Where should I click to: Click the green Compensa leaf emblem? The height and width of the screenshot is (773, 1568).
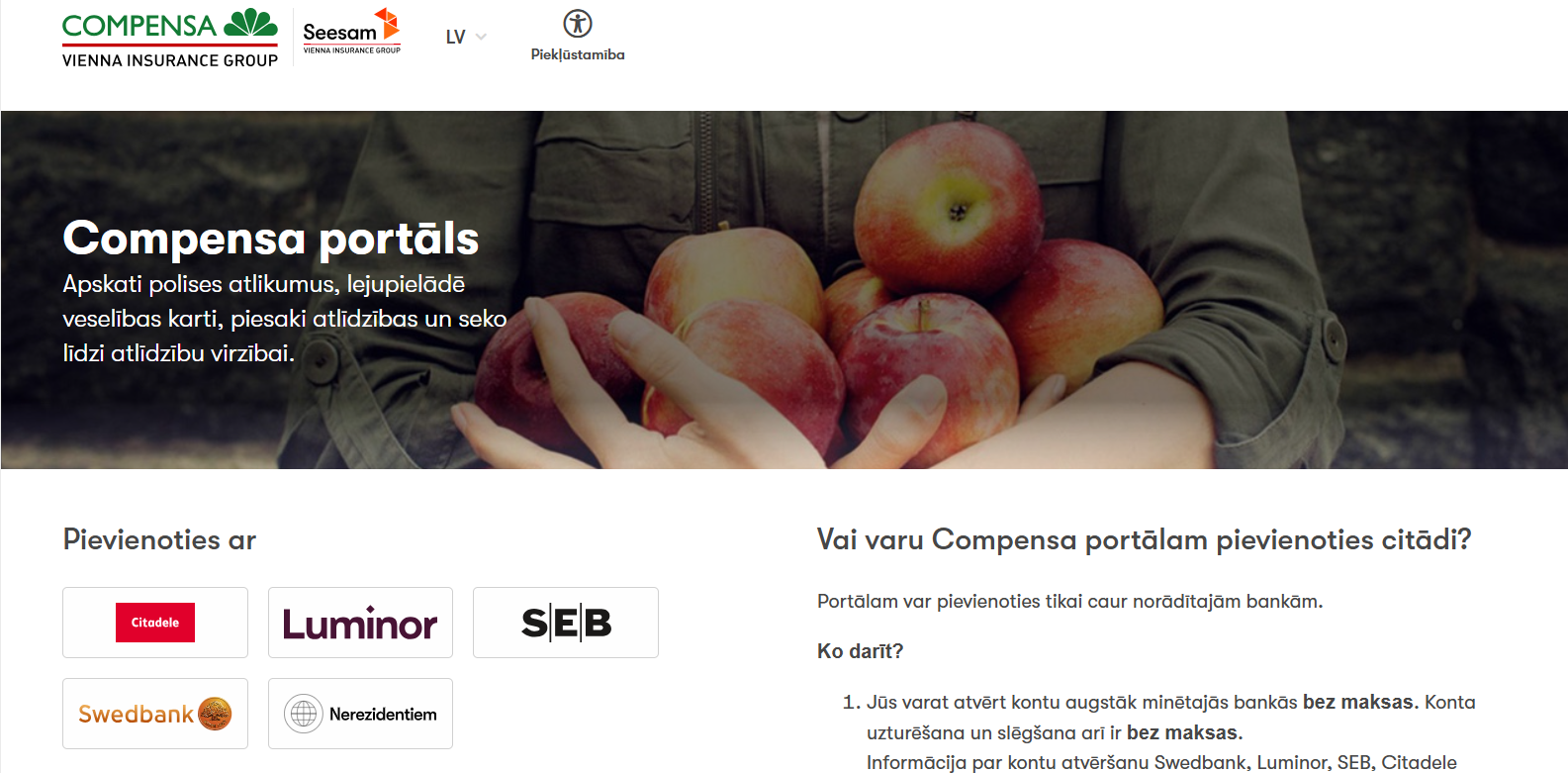tap(250, 23)
